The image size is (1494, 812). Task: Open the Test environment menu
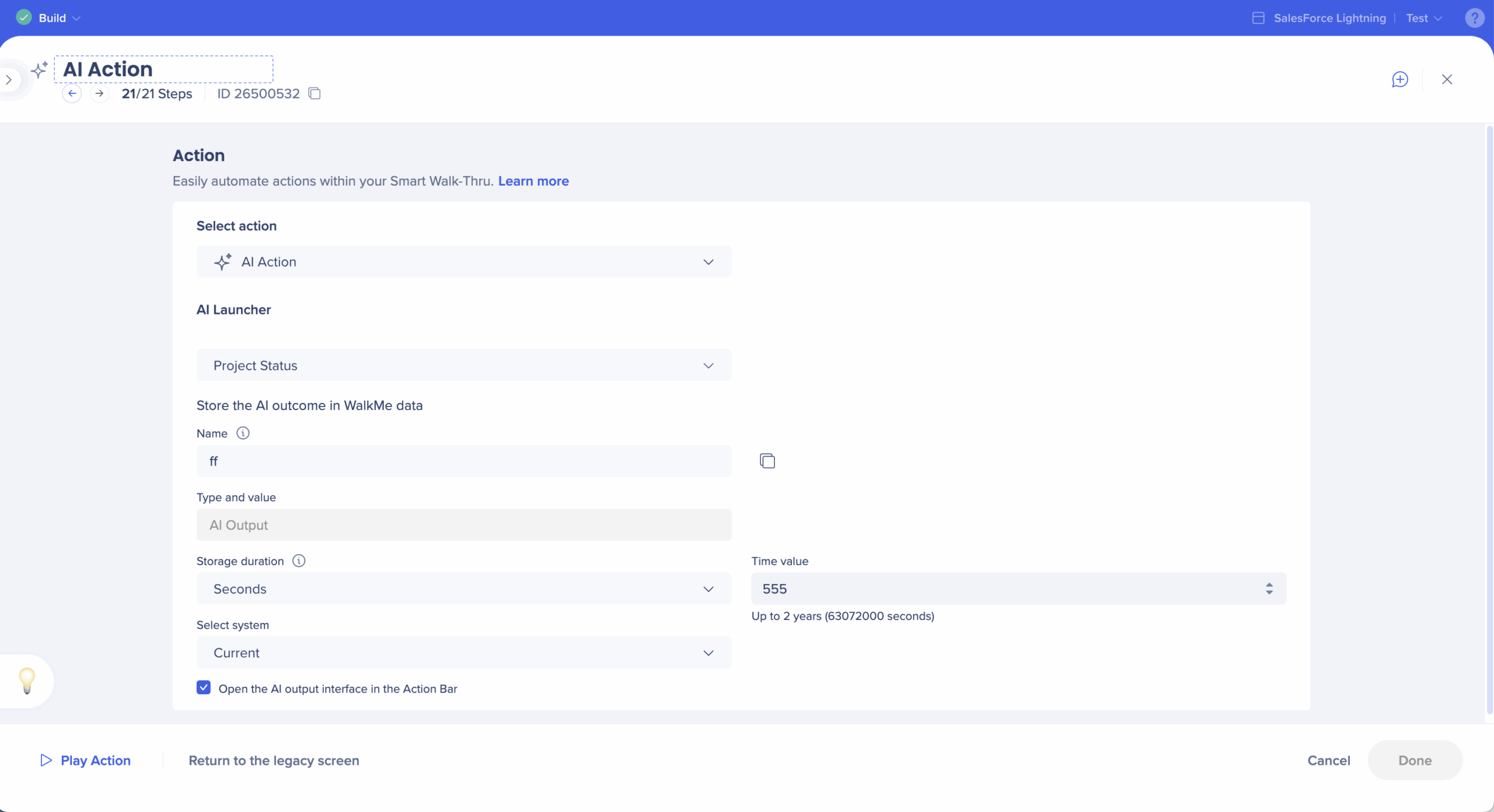pyautogui.click(x=1423, y=18)
